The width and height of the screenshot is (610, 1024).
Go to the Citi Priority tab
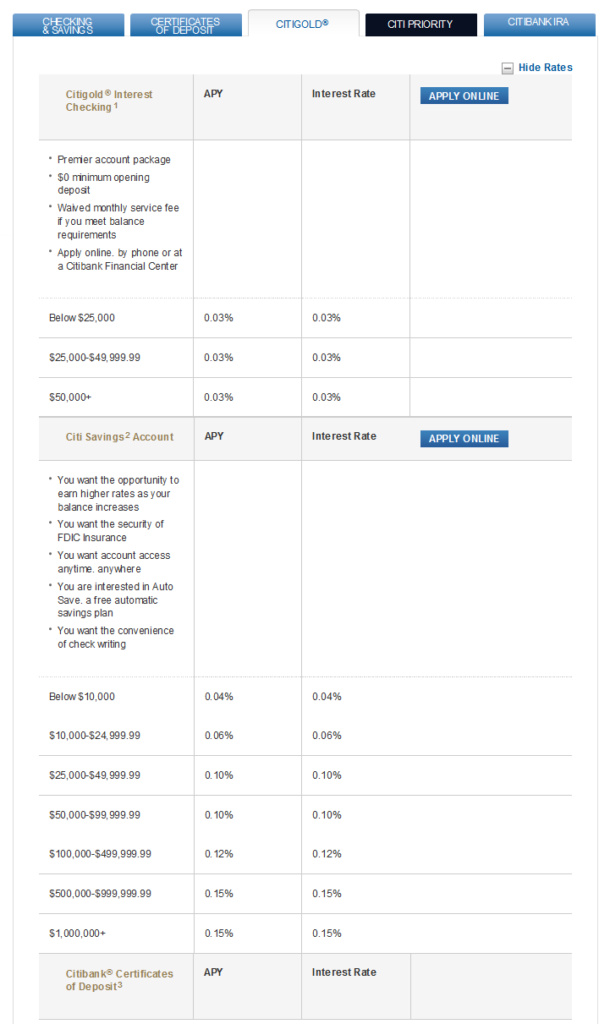pyautogui.click(x=420, y=24)
